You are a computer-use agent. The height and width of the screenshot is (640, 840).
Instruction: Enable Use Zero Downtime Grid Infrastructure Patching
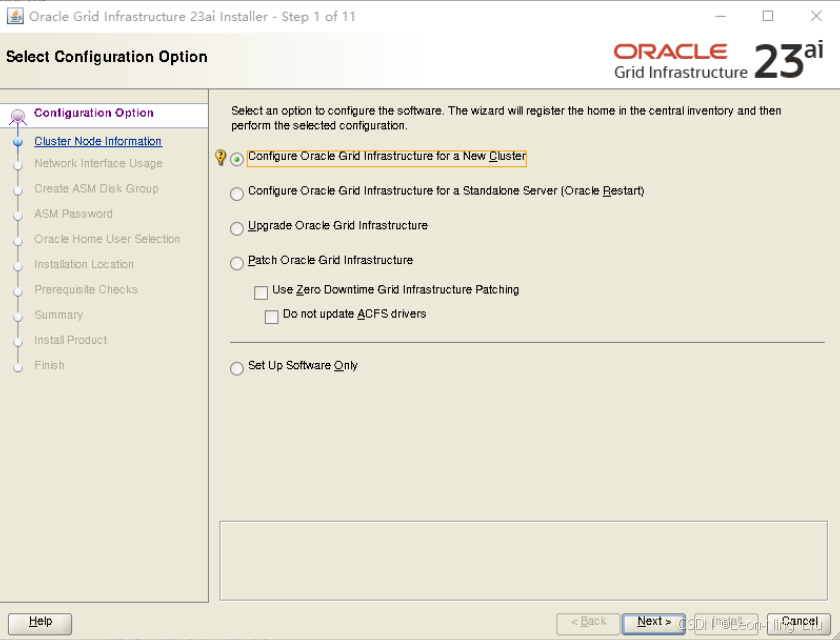(x=261, y=292)
